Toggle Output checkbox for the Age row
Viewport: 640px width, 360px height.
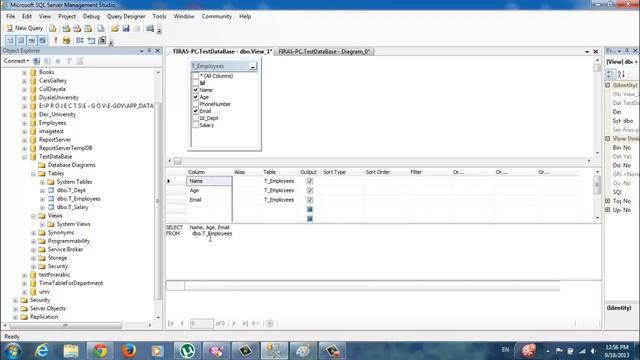[310, 190]
